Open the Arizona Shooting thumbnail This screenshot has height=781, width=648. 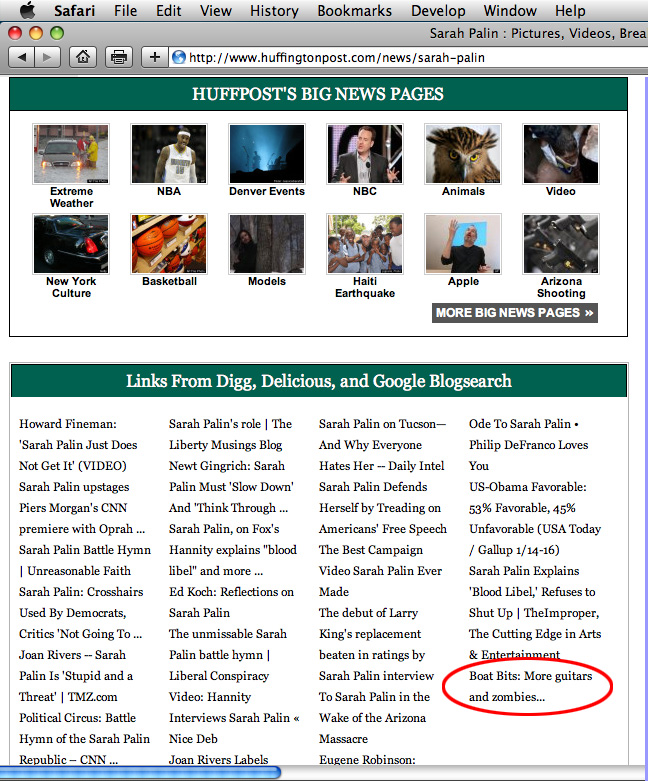point(561,244)
